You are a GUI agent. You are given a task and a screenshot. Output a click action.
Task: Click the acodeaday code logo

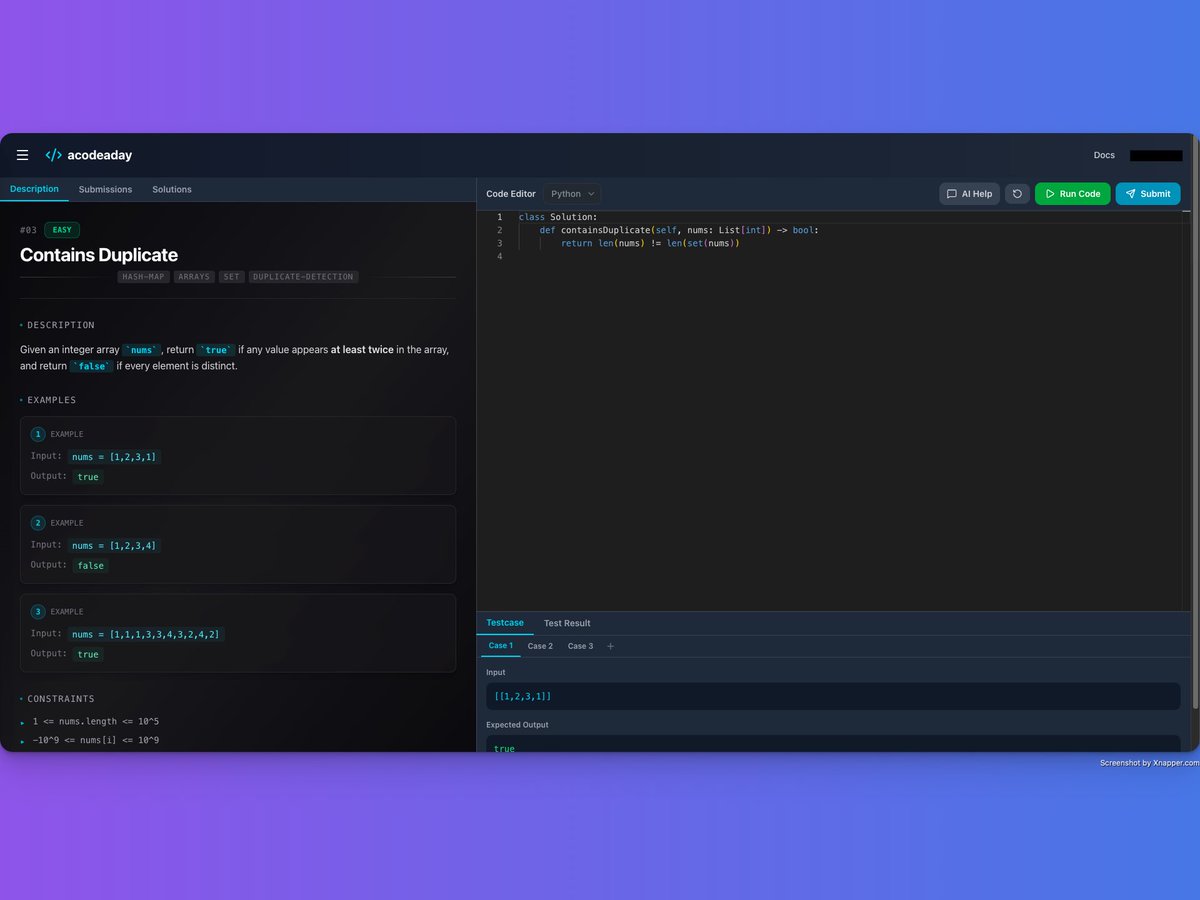point(53,155)
